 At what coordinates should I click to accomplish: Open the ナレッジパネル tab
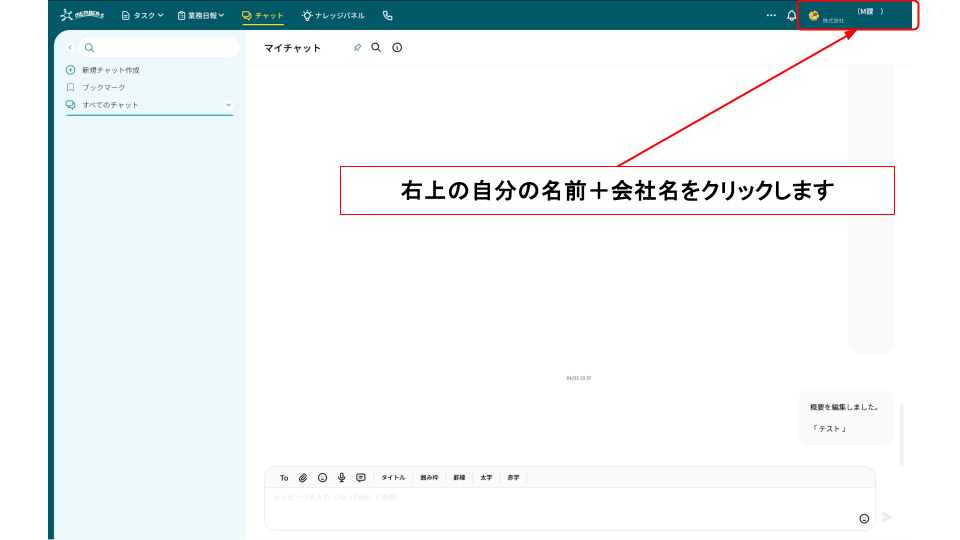point(333,16)
